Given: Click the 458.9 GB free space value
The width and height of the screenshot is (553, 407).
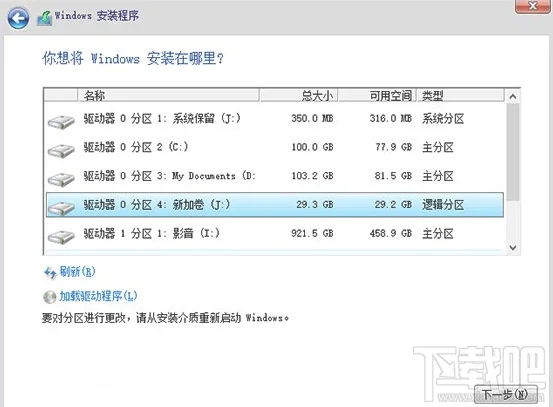Looking at the screenshot, I should pyautogui.click(x=391, y=233).
